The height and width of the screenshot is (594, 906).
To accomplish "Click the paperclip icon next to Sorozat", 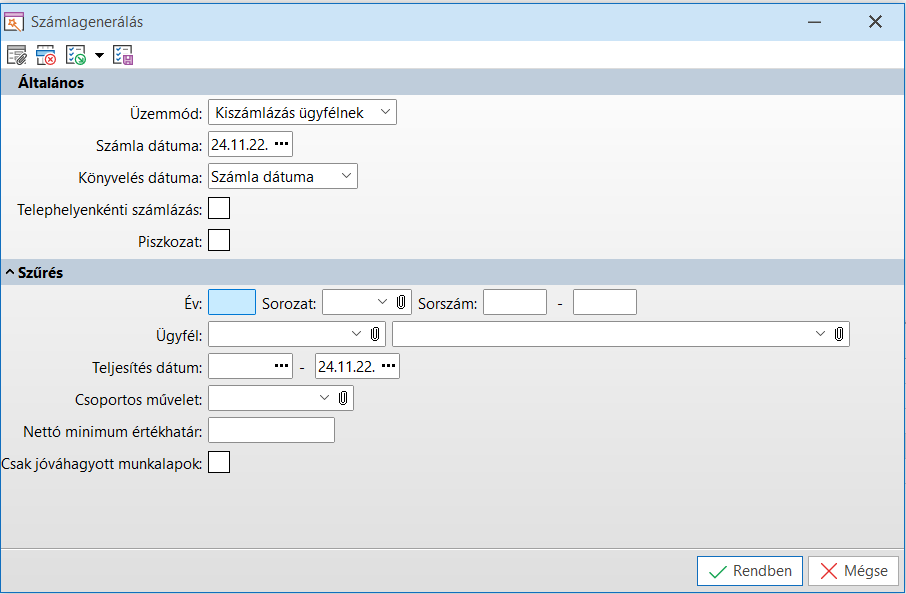I will [401, 302].
